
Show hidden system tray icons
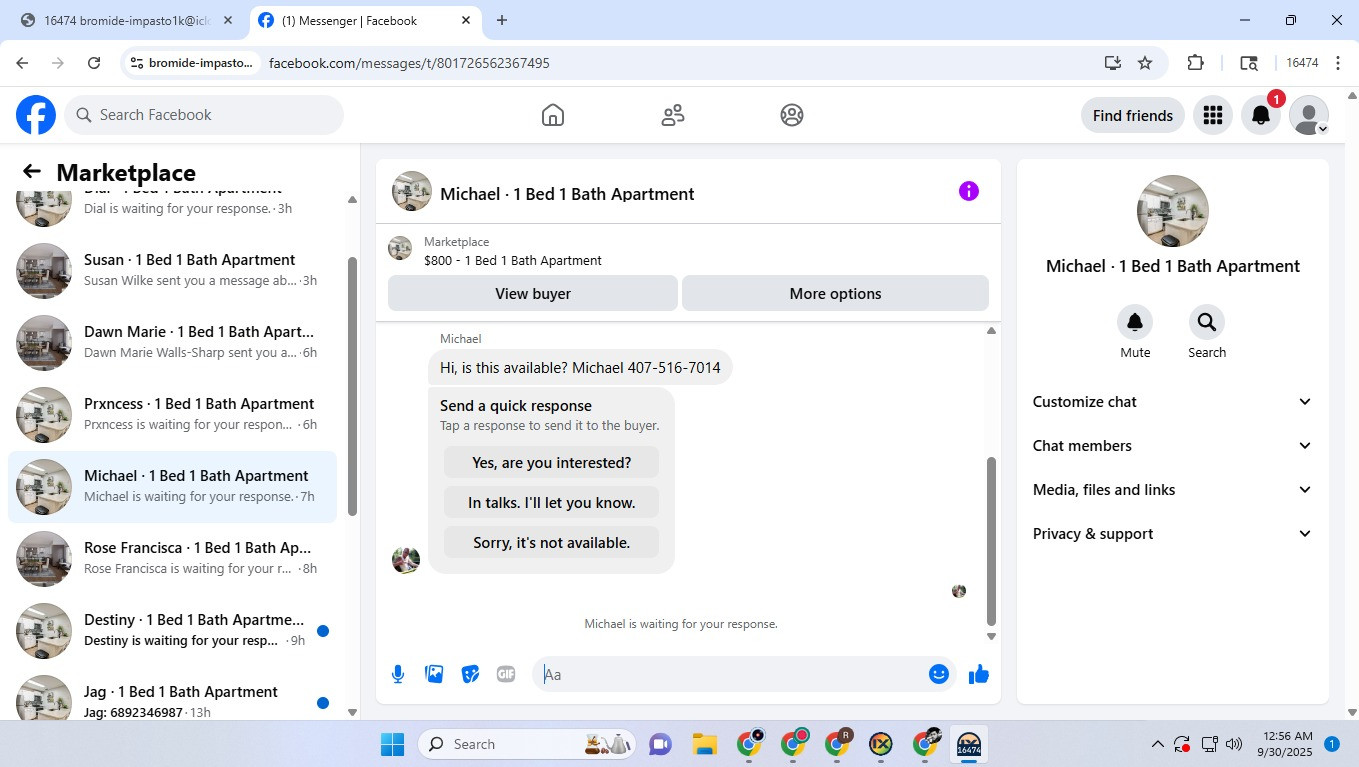1158,744
